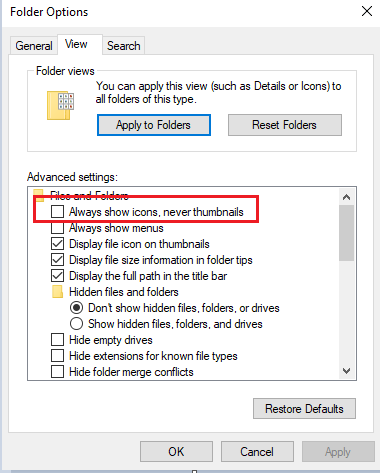Click the Advanced settings label text
380x473 pixels.
[72, 177]
